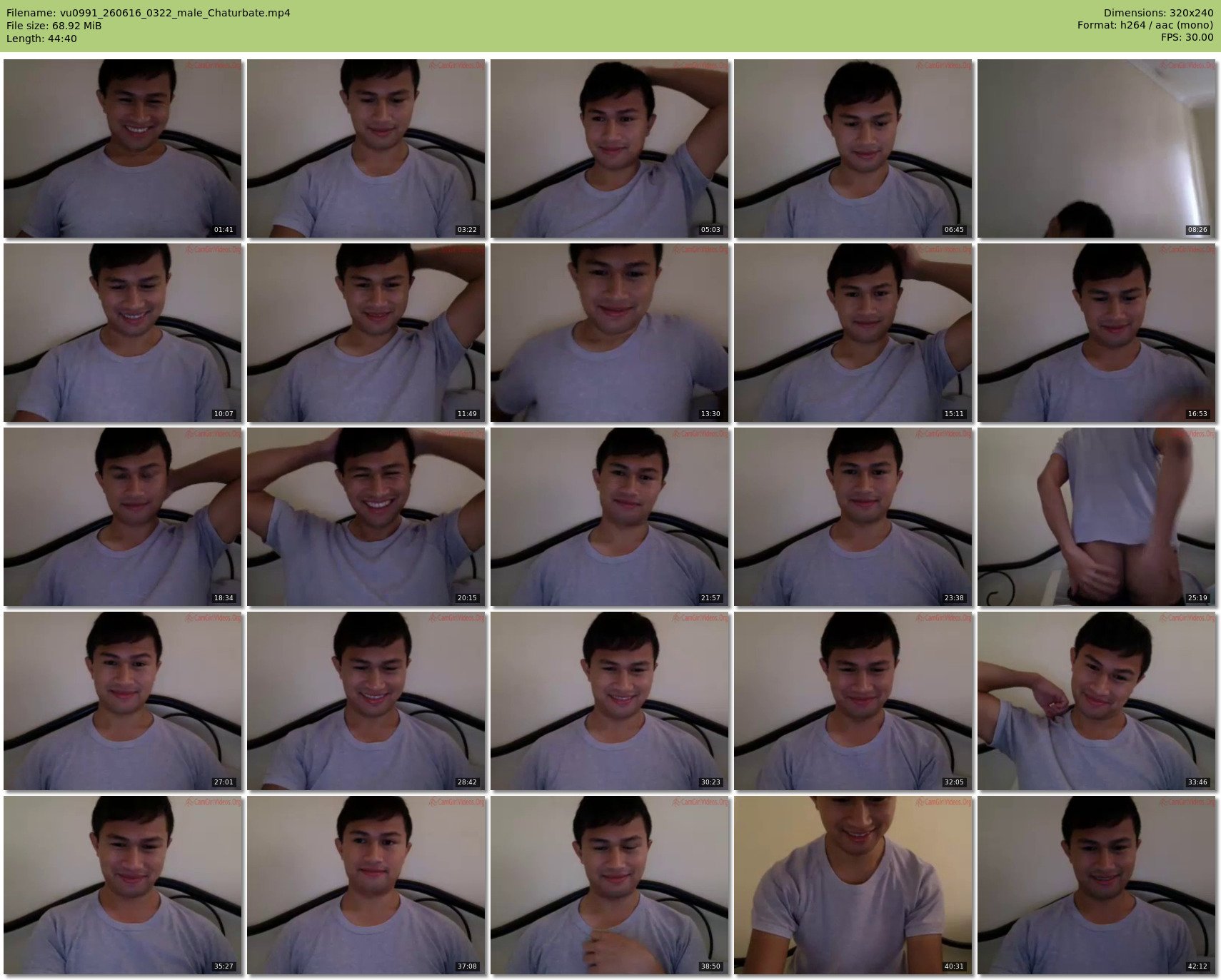
Task: Pick the thumbnail stamped 30:23
Action: 610,701
